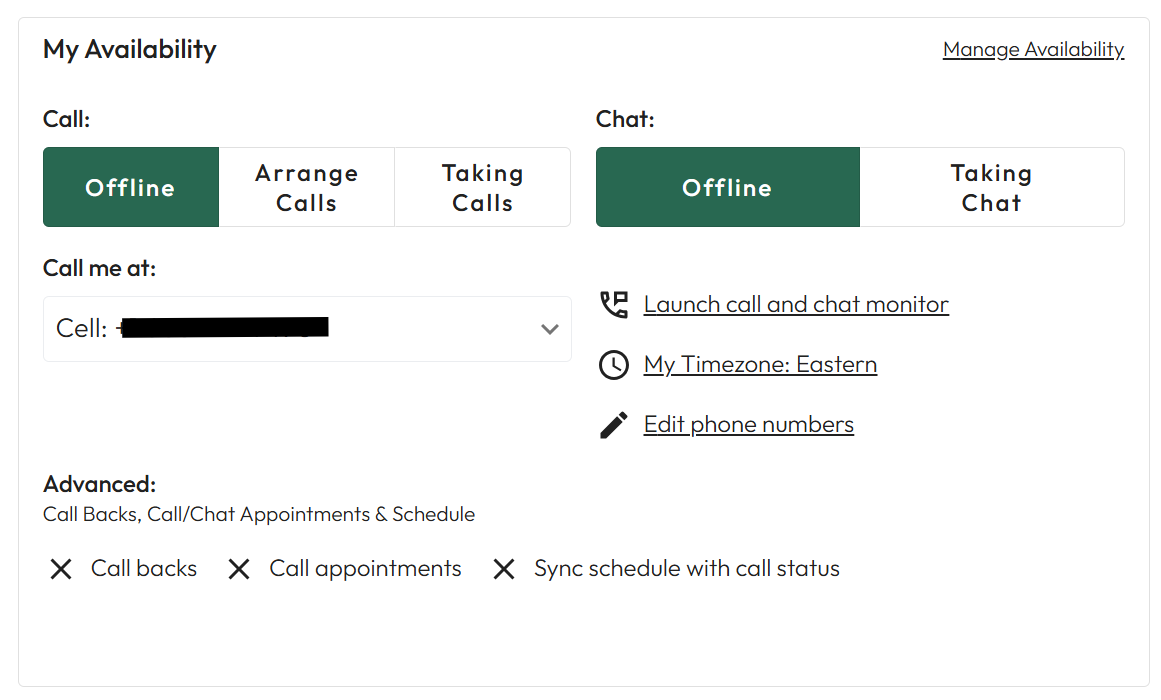
Task: Click the clock icon beside My Timezone
Action: (x=614, y=365)
